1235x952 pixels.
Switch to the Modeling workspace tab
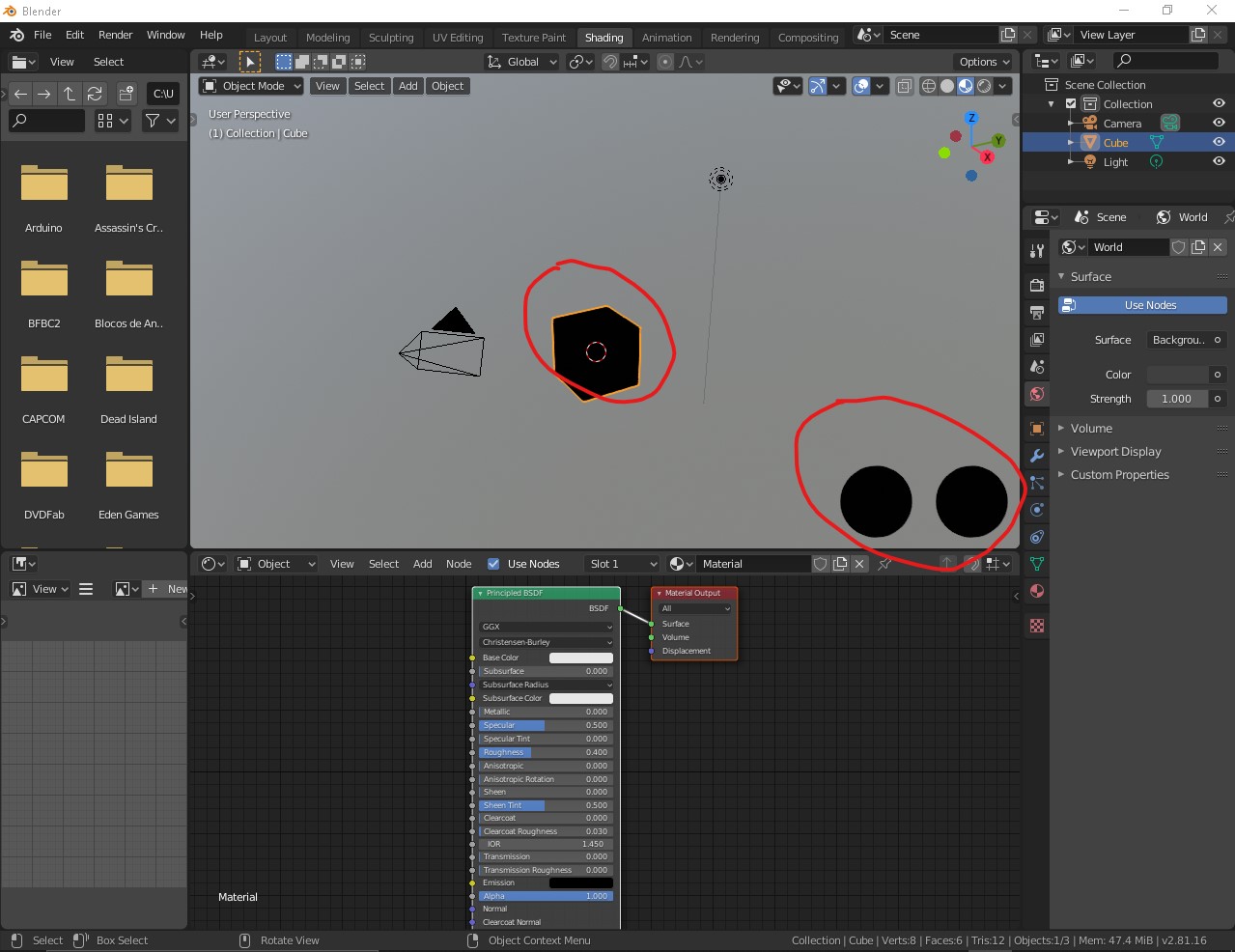pyautogui.click(x=328, y=38)
